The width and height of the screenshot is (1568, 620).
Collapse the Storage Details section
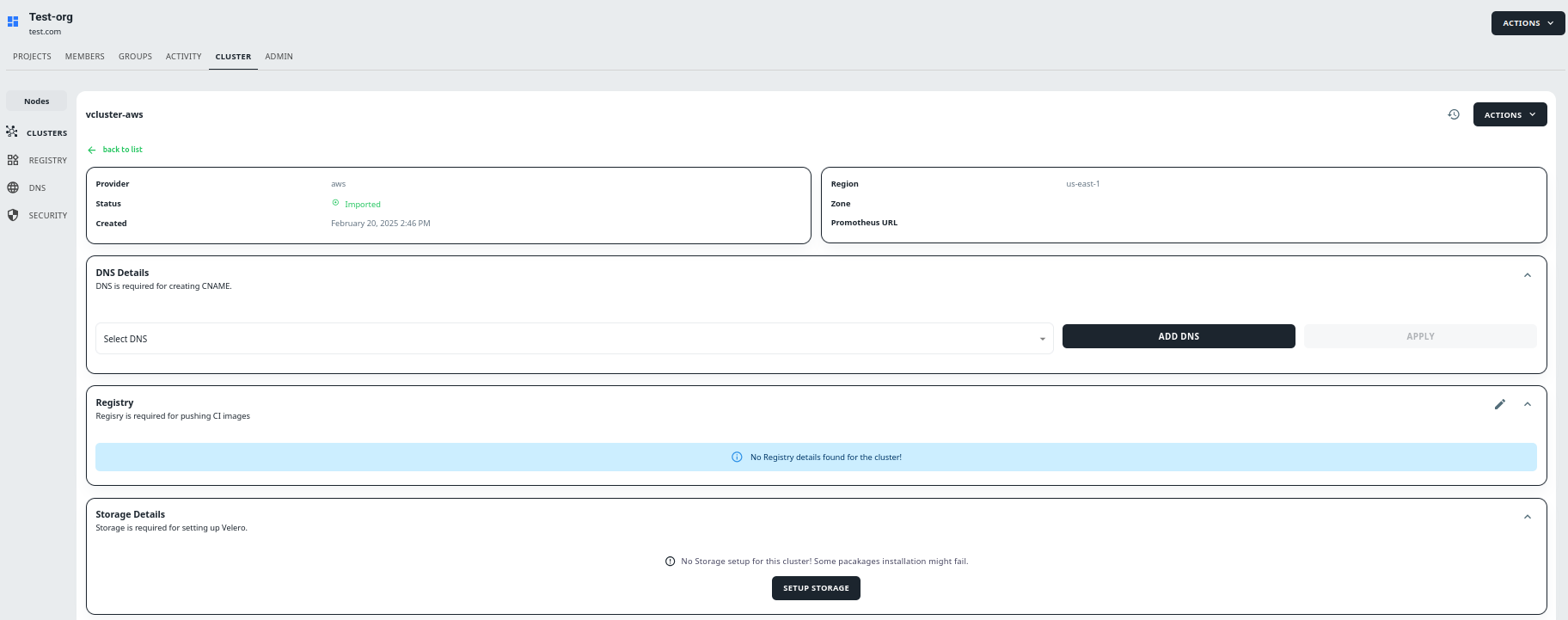coord(1528,517)
